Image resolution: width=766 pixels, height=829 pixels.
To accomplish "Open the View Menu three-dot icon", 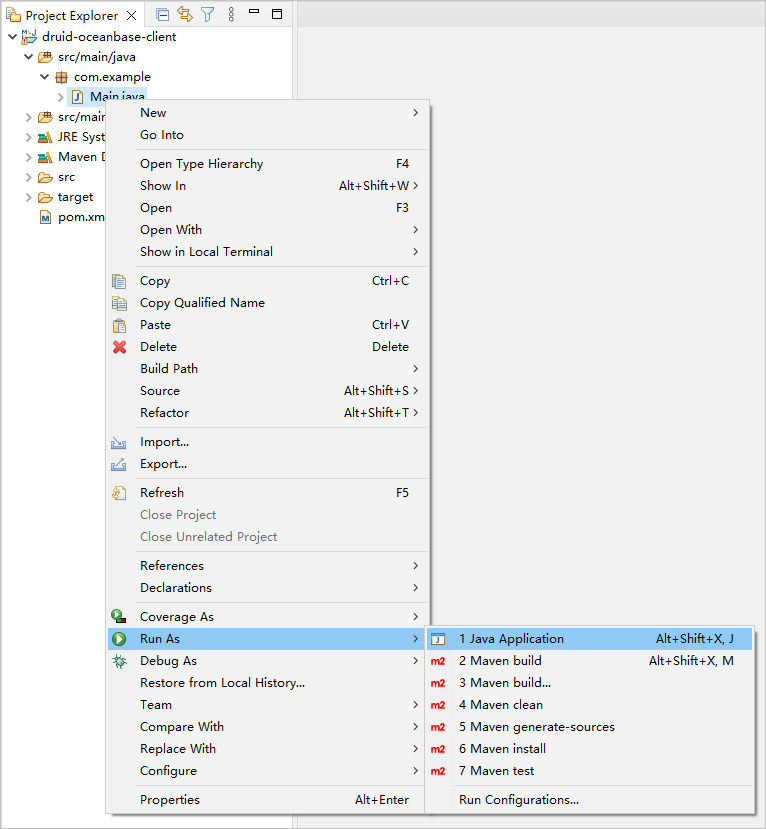I will click(231, 14).
